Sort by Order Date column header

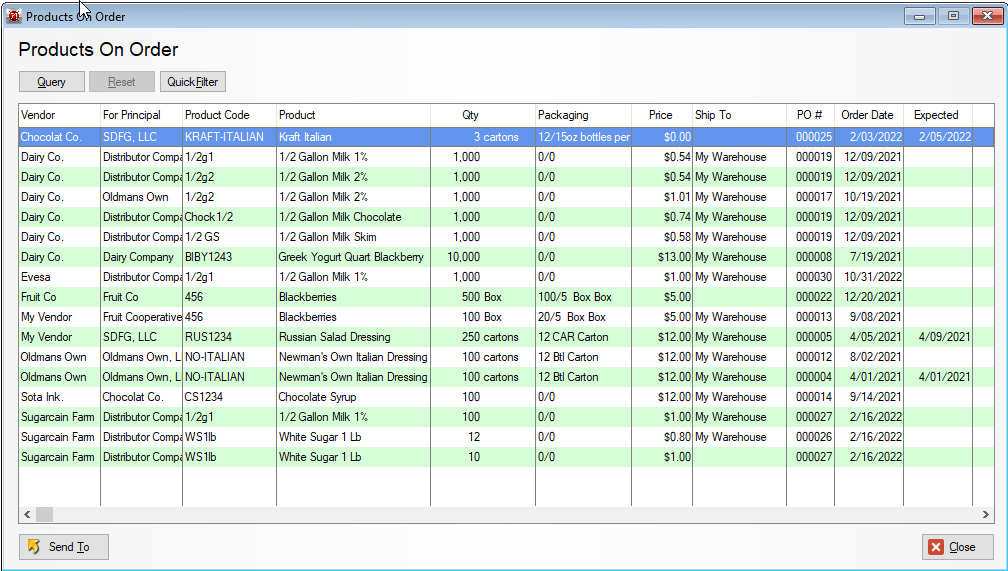tap(869, 115)
